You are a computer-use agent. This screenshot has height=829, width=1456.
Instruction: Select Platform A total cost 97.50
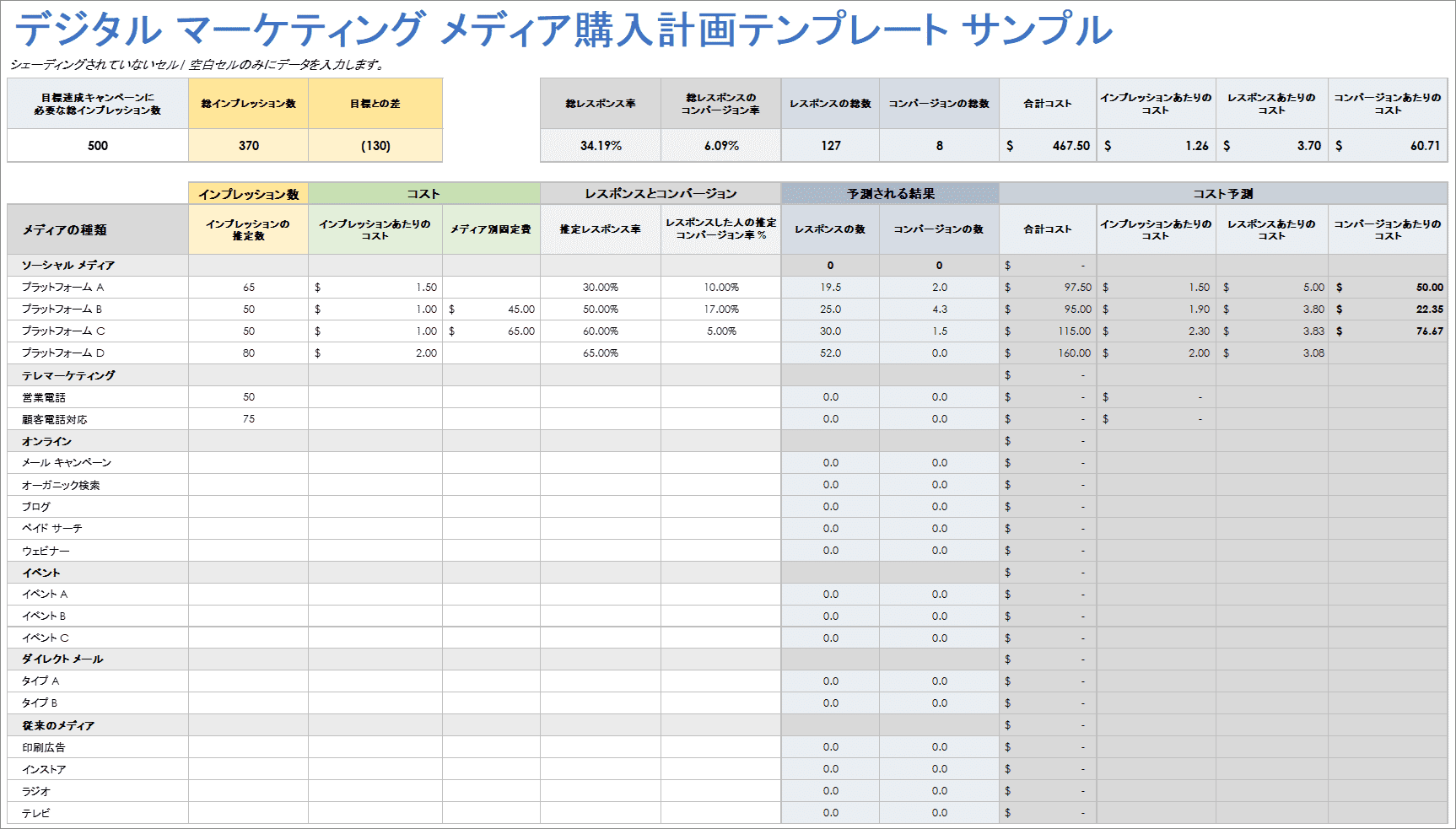point(1048,287)
